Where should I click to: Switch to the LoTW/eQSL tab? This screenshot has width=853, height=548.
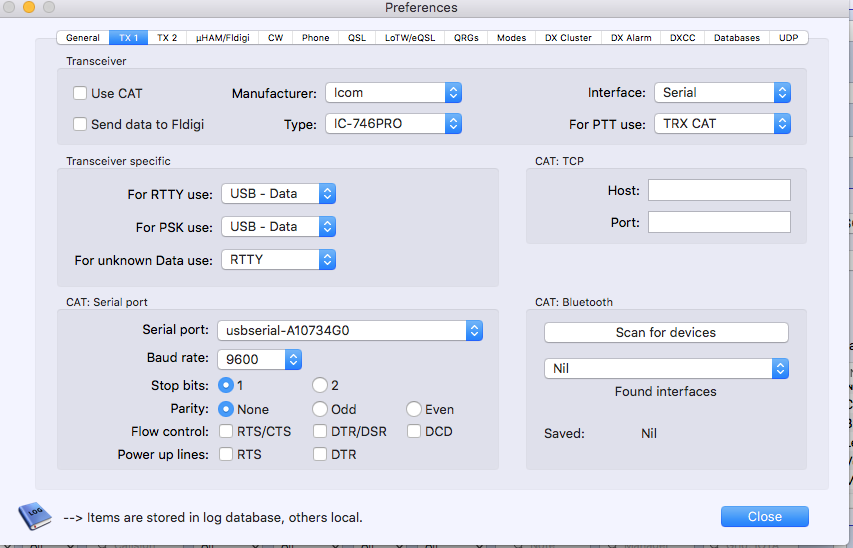(x=410, y=38)
